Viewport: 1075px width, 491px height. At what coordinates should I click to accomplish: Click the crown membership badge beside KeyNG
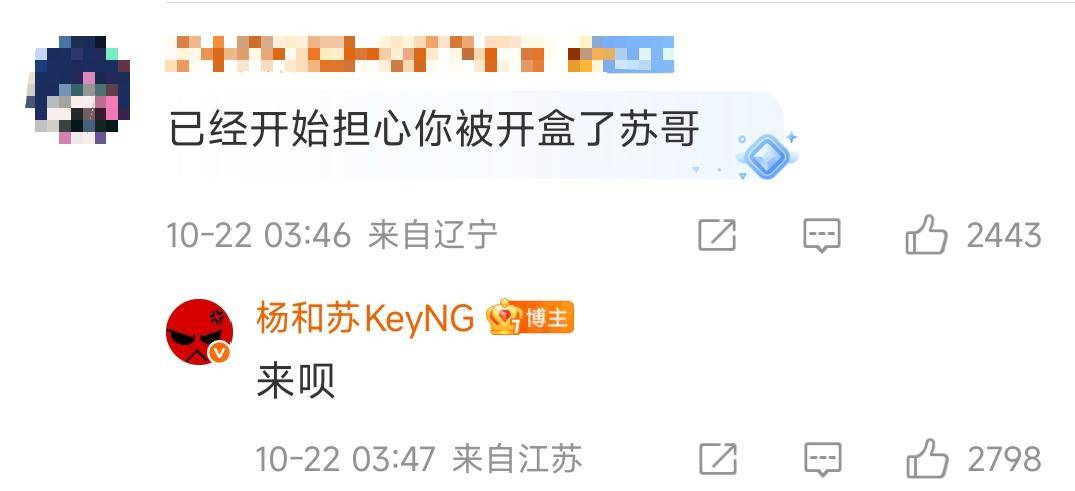coord(505,318)
